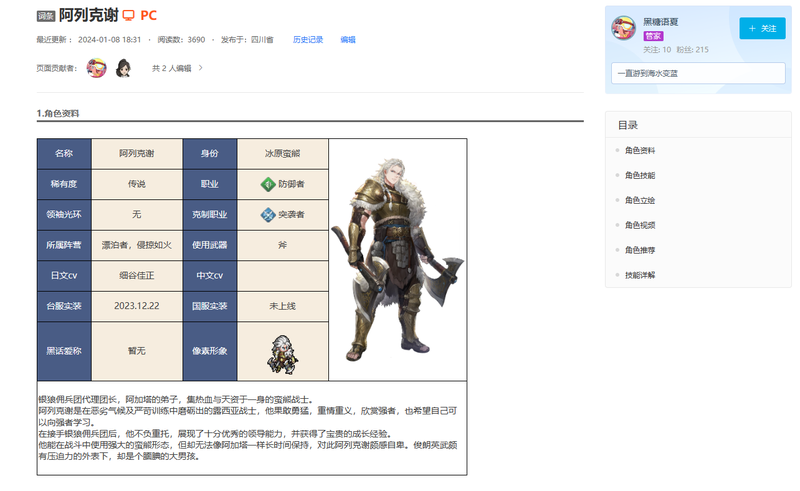This screenshot has width=800, height=491.
Task: Click the large character artwork of 阿列克谢
Action: click(396, 258)
